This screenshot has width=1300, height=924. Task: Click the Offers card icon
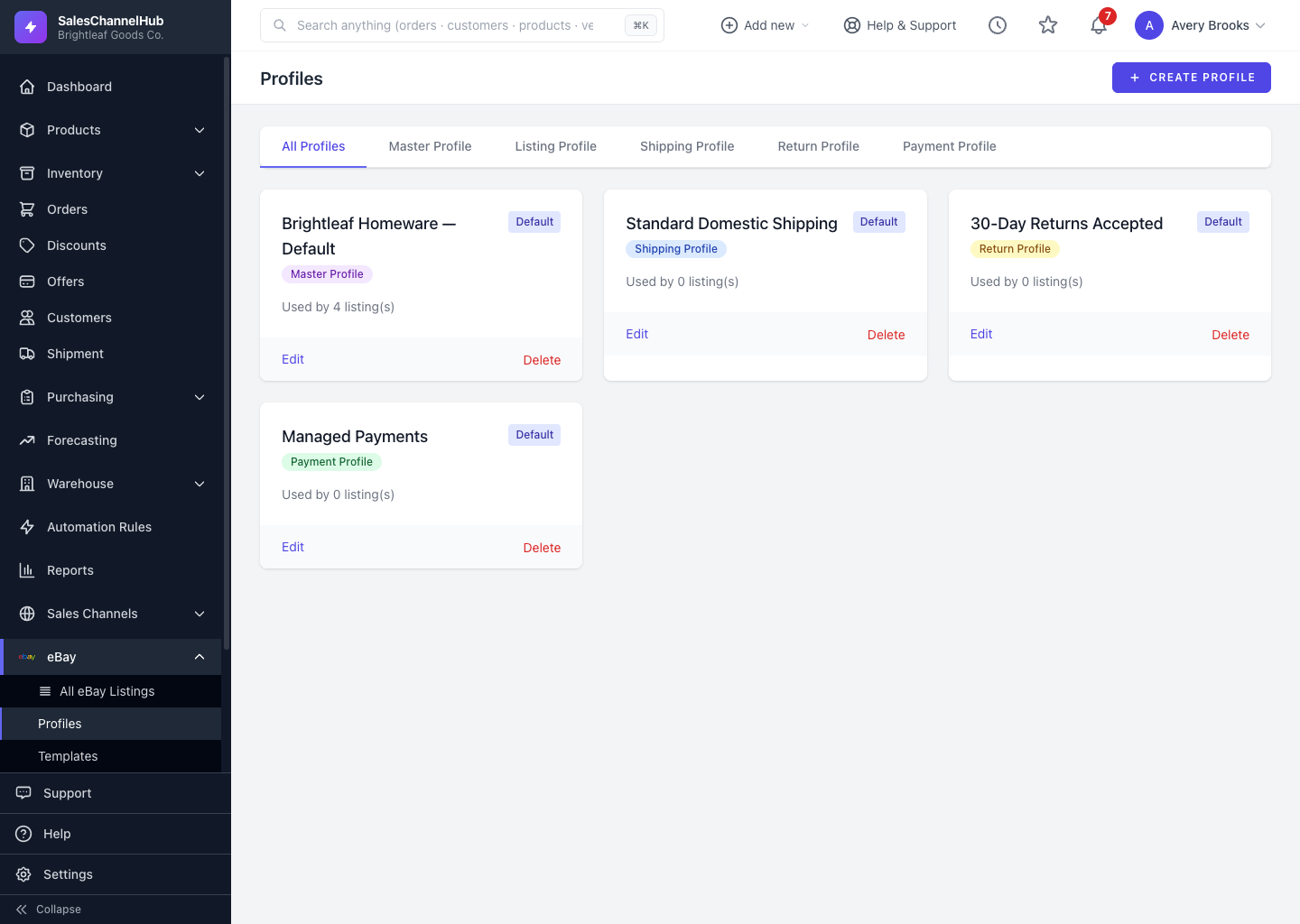click(27, 282)
